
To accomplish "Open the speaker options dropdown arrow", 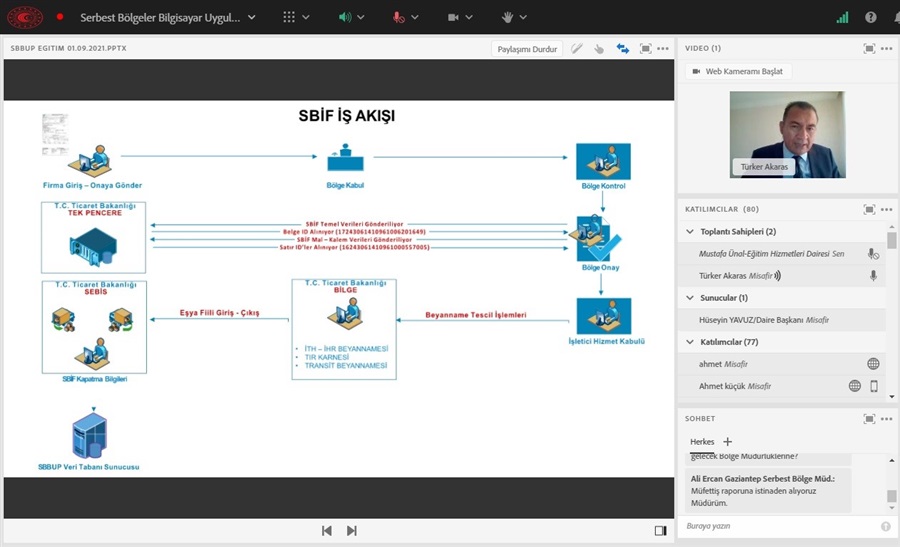I will (360, 17).
